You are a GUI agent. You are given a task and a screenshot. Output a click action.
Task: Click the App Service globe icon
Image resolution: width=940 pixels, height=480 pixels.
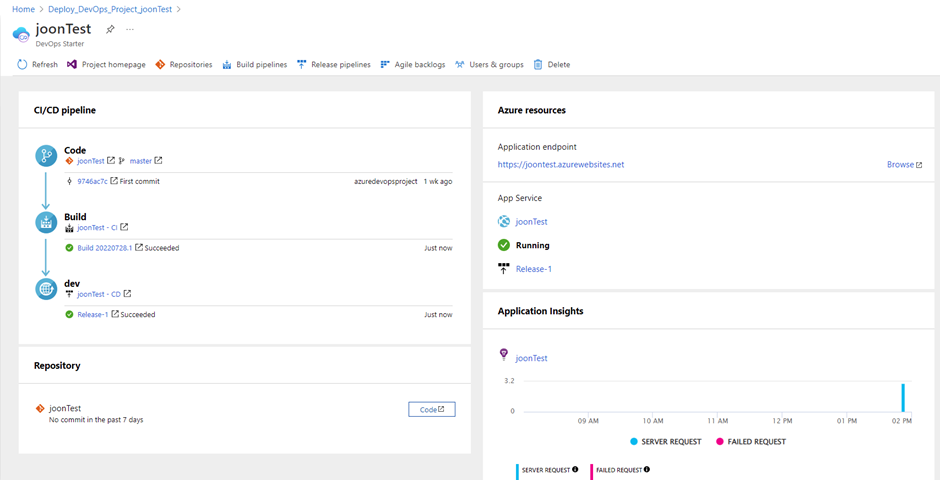504,222
